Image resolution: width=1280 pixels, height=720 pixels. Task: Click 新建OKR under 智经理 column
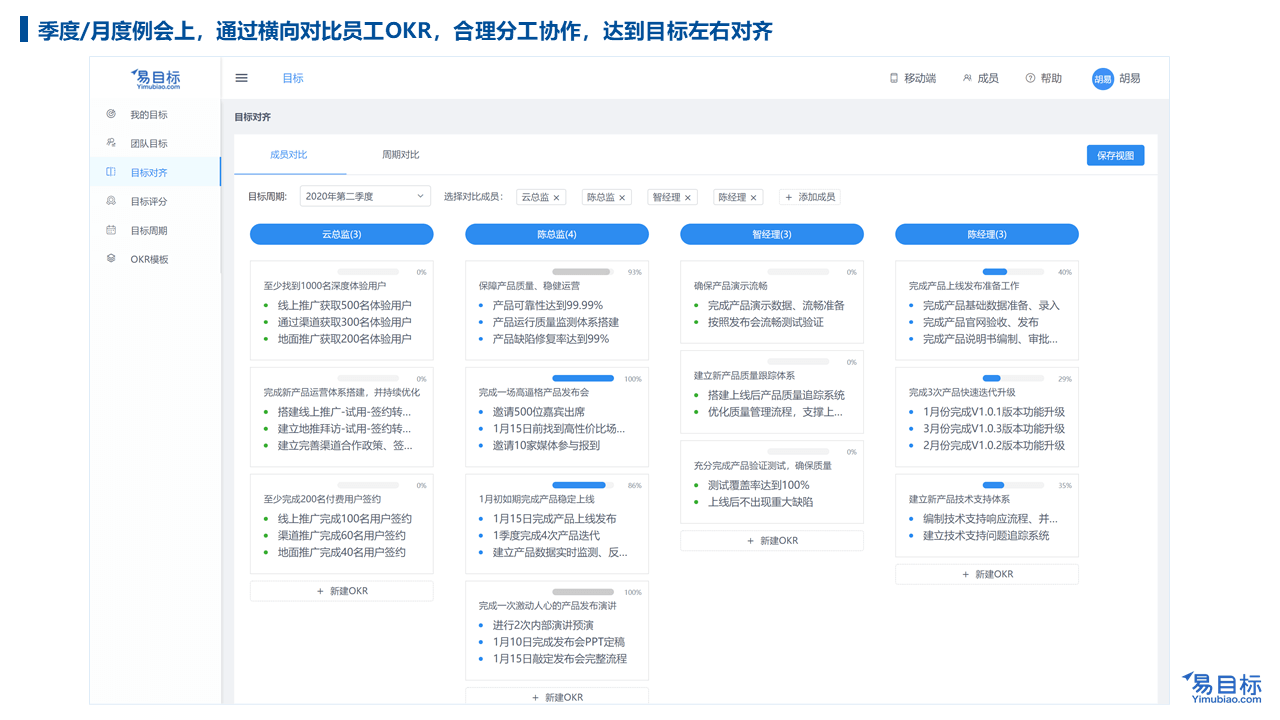tap(772, 540)
